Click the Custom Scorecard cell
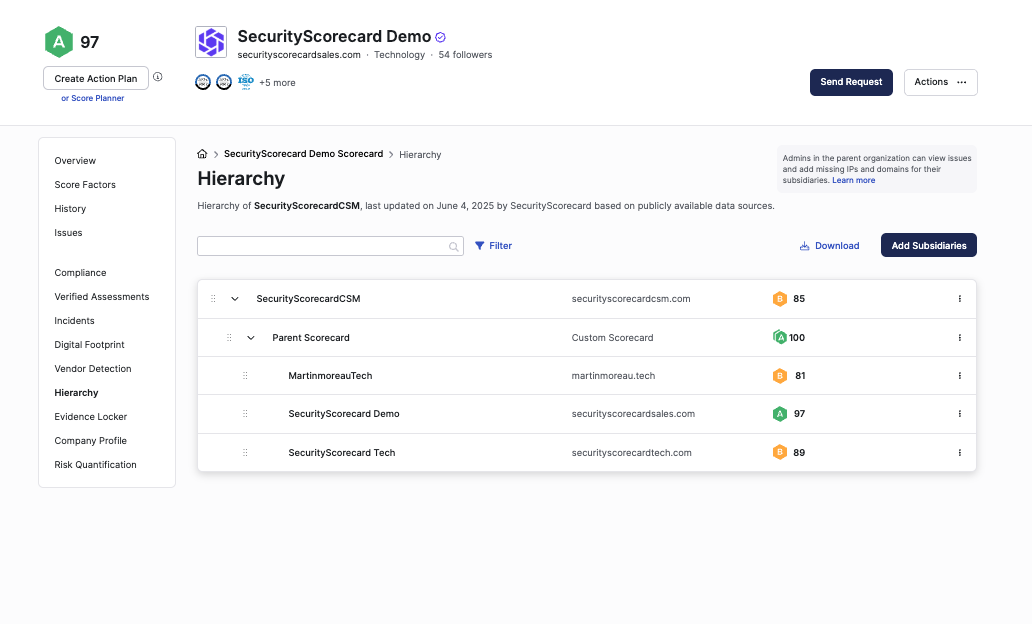Image resolution: width=1032 pixels, height=624 pixels. 612,338
